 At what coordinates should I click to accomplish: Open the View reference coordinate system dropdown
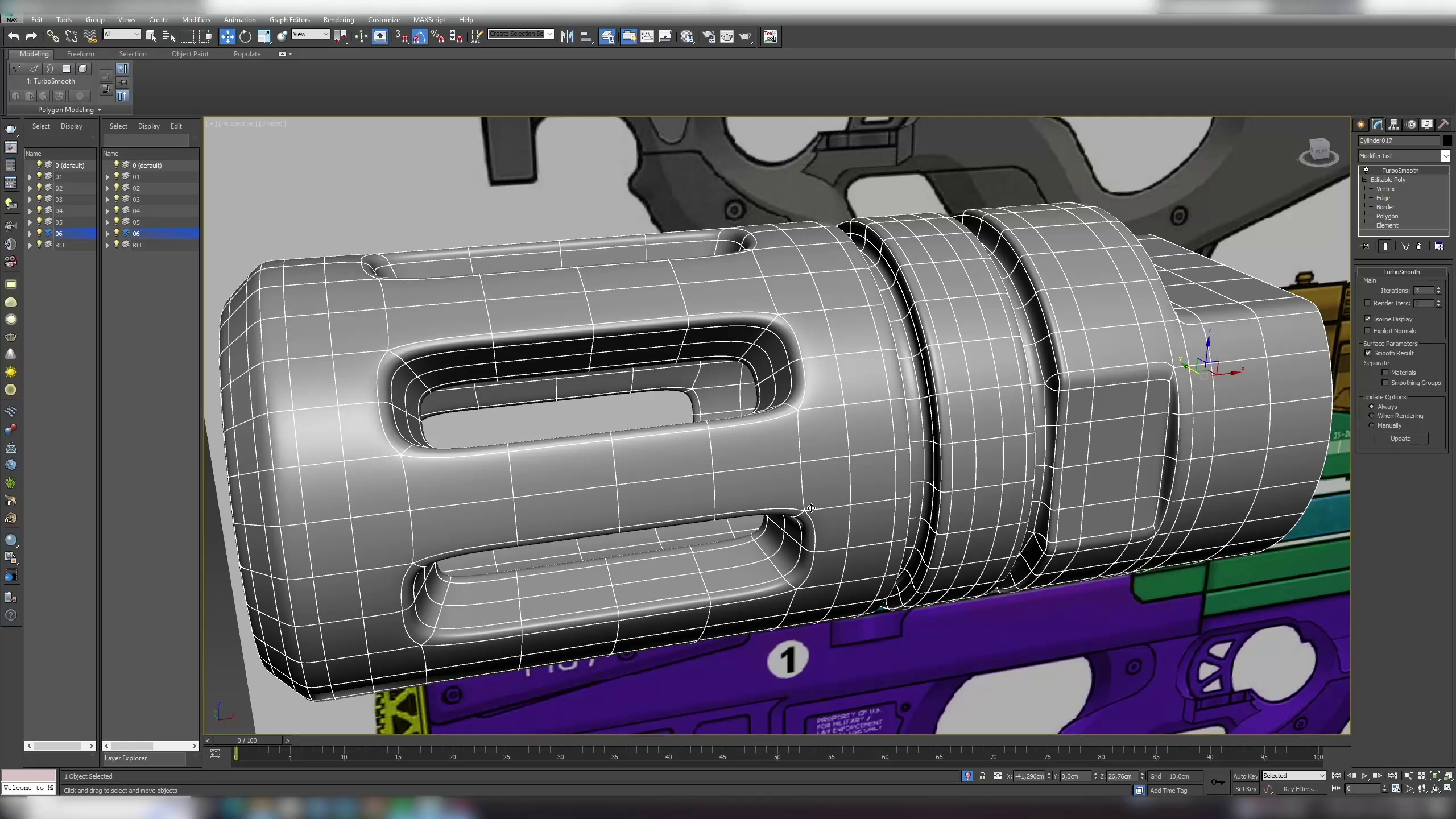pos(311,34)
